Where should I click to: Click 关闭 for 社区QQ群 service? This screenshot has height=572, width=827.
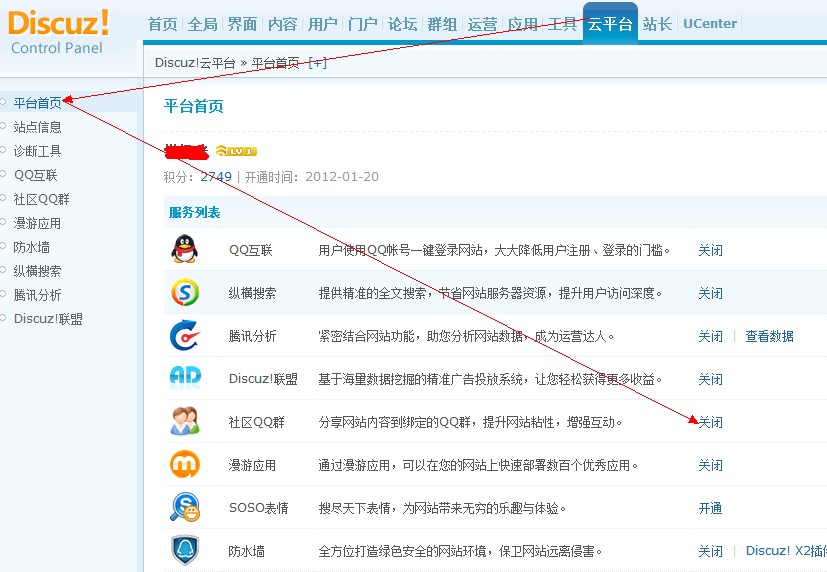pyautogui.click(x=710, y=422)
